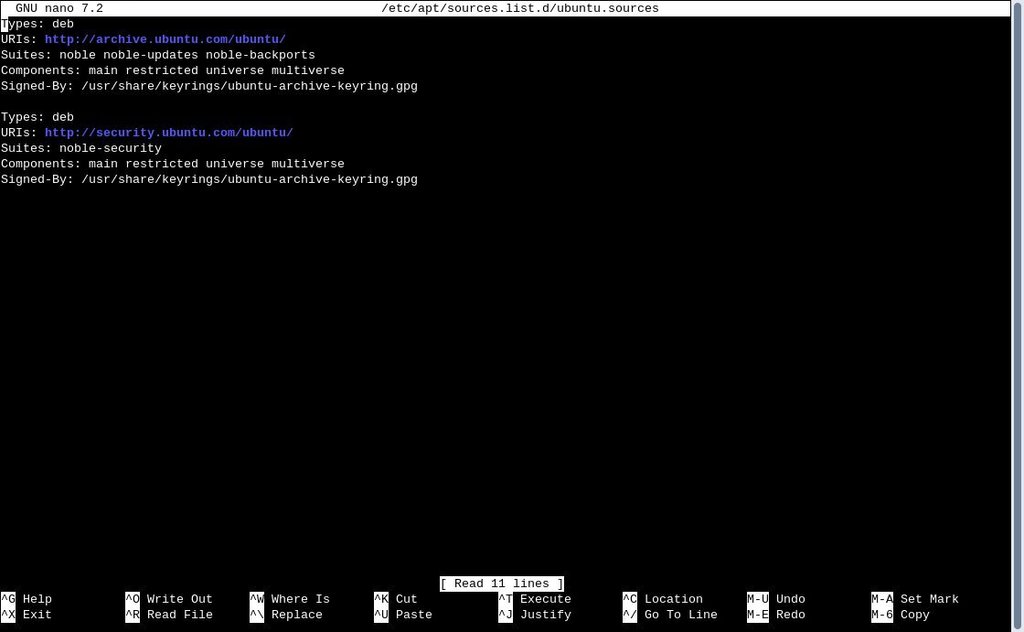Click the first Signed-By keyring path
Image resolution: width=1024 pixels, height=632 pixels.
tap(249, 86)
